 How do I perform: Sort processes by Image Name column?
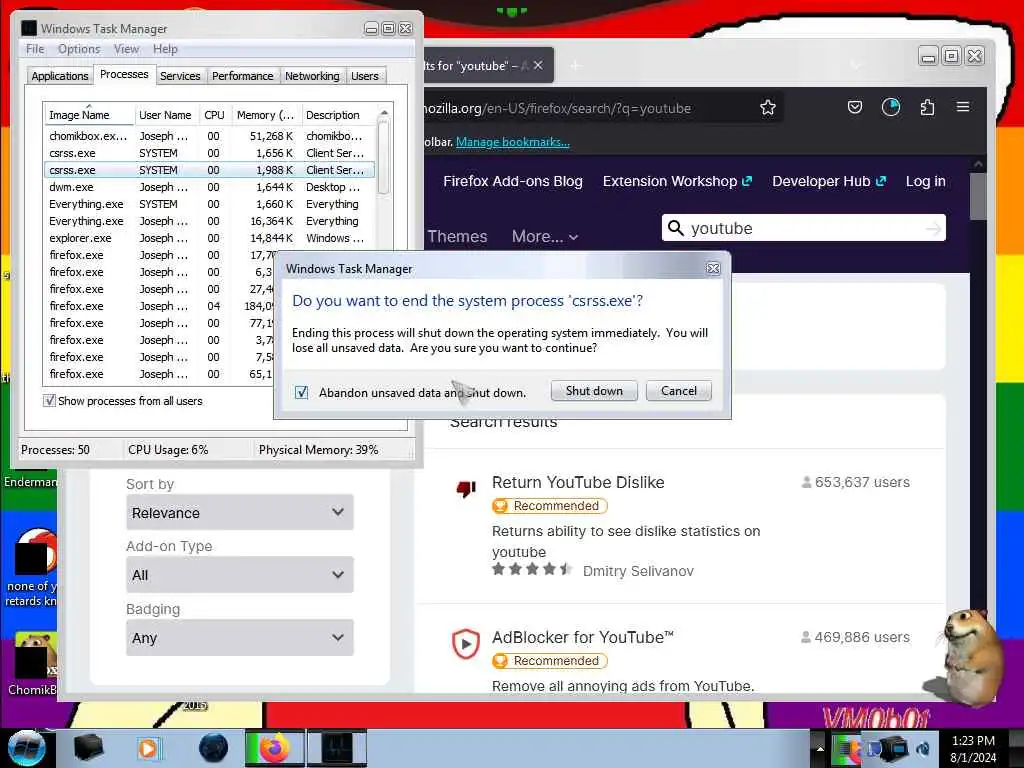[x=89, y=115]
